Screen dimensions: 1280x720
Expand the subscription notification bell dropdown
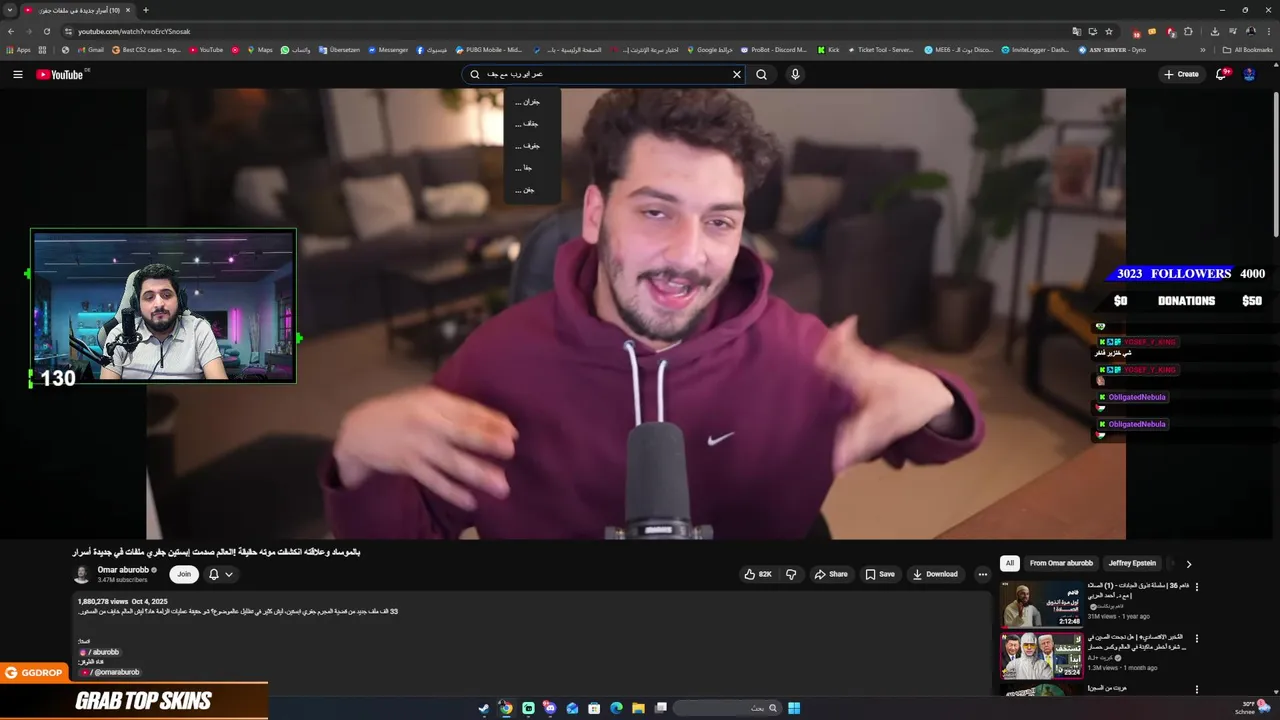[221, 574]
